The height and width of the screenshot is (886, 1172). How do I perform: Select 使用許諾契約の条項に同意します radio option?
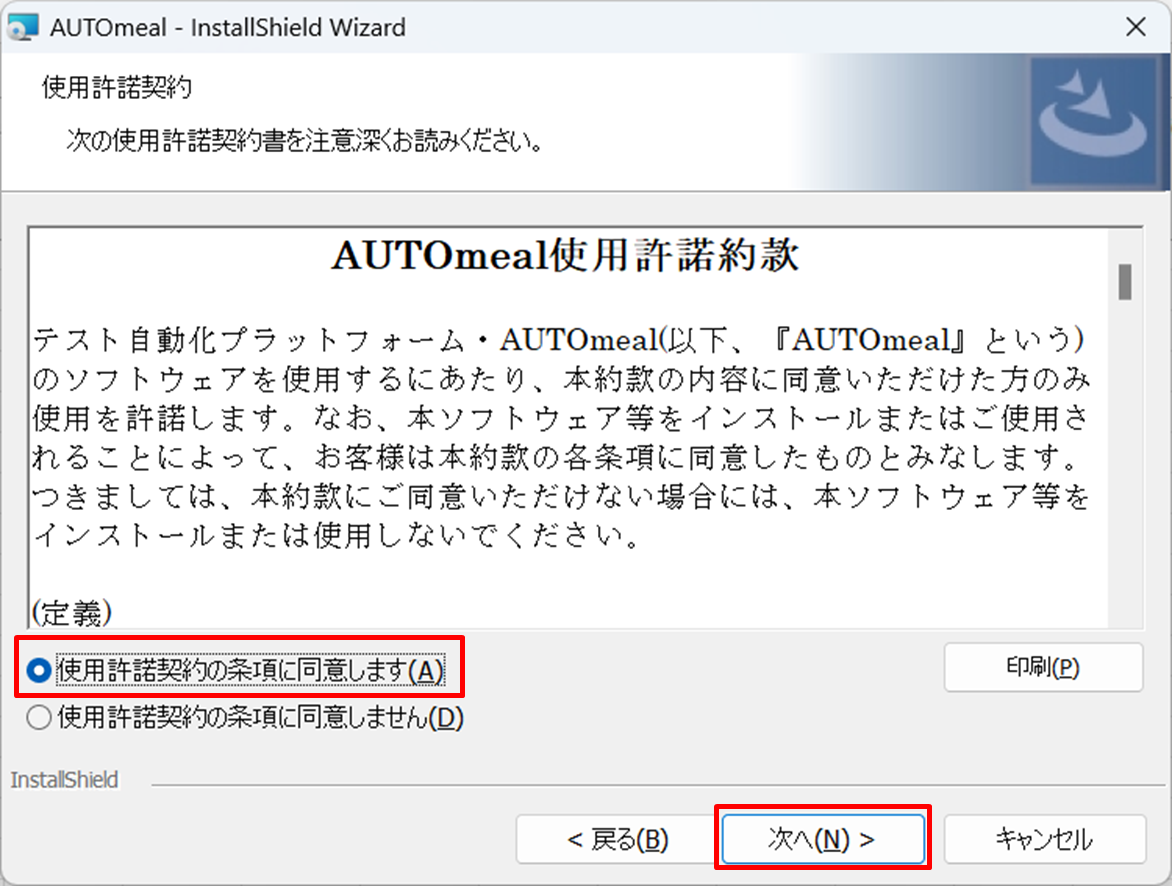pos(39,670)
